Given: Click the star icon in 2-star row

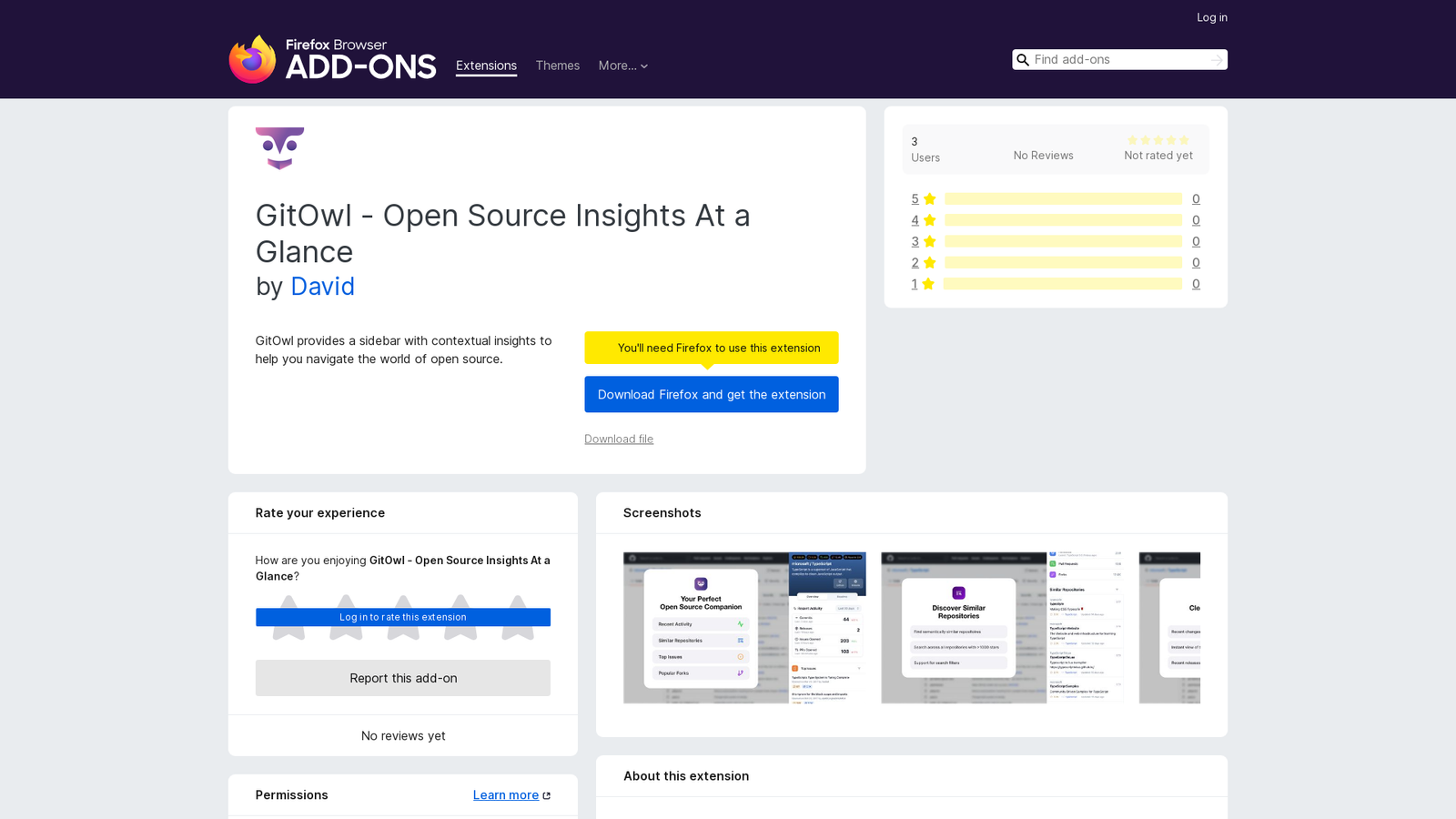Looking at the screenshot, I should [929, 263].
